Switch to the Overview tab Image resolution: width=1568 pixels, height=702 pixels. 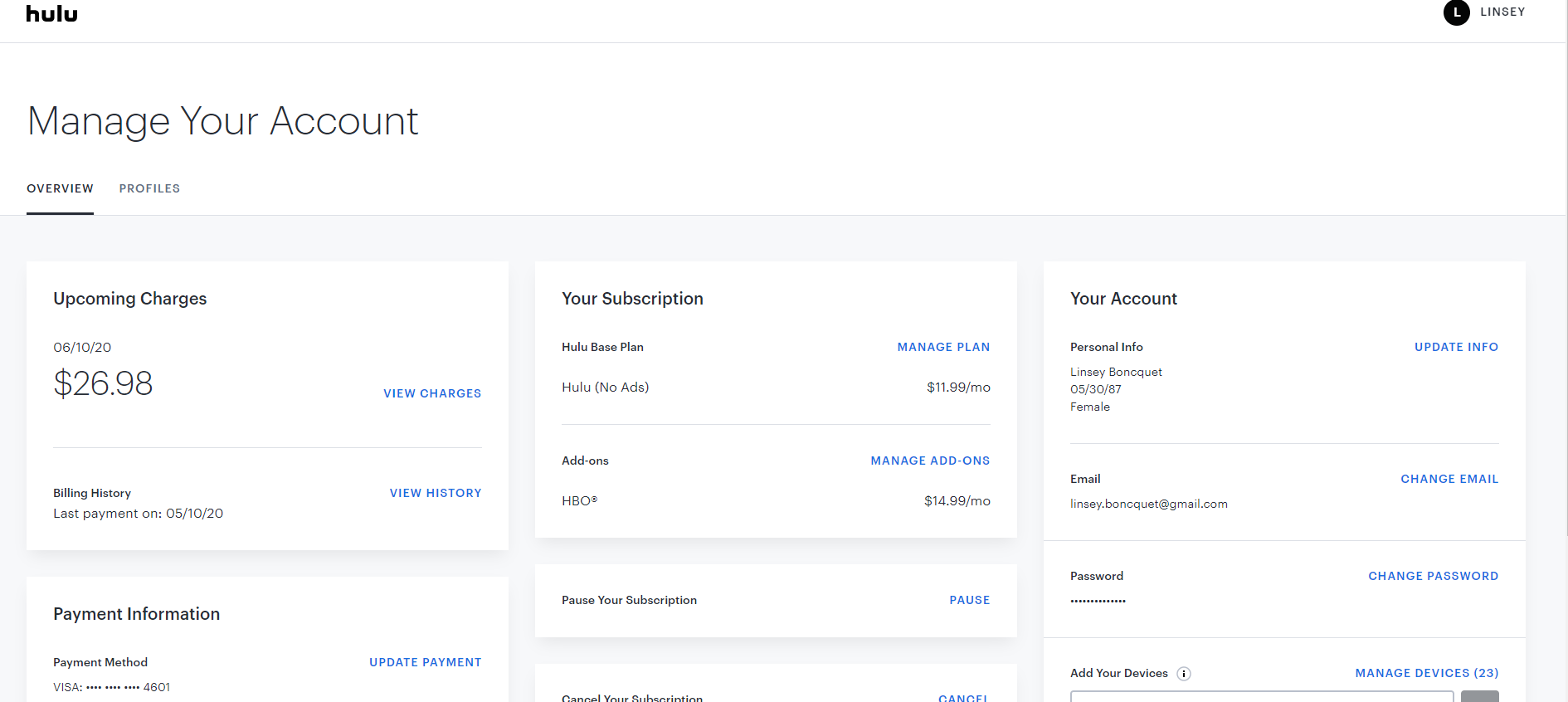pyautogui.click(x=60, y=188)
